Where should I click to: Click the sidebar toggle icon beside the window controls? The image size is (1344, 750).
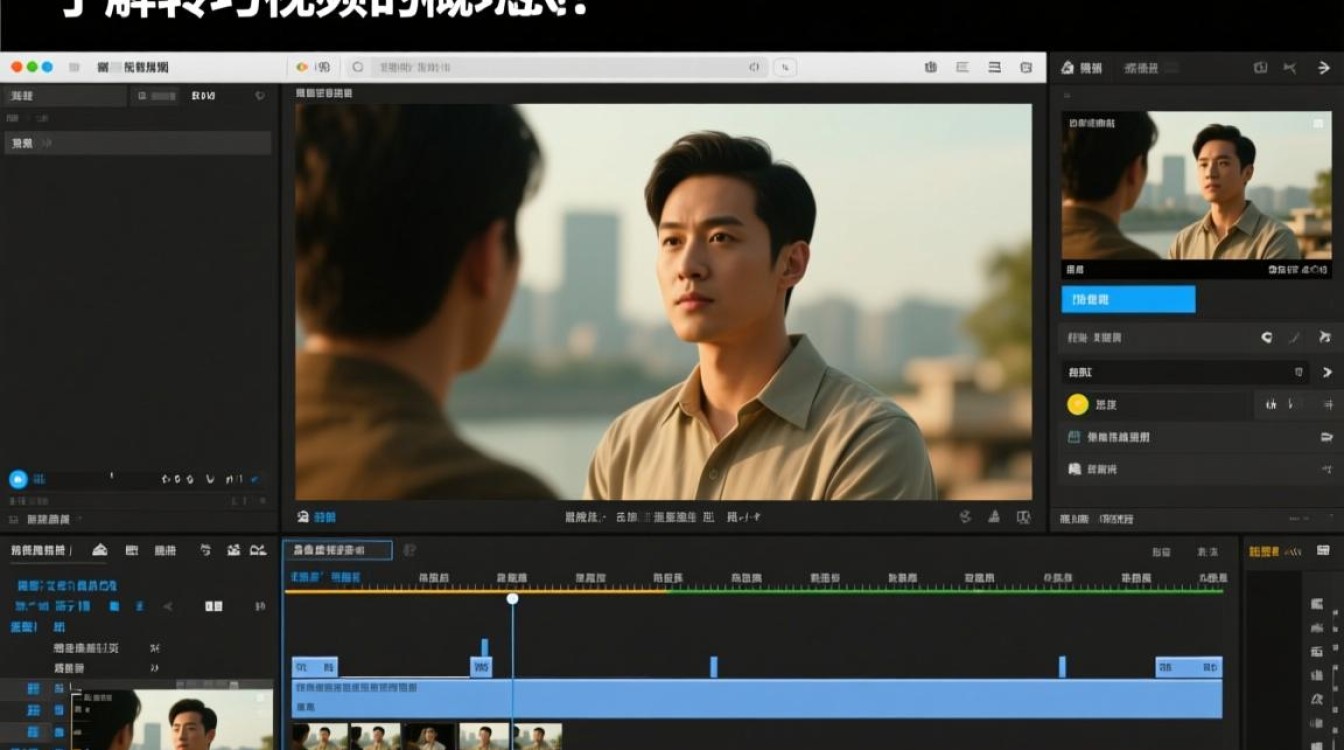pyautogui.click(x=74, y=67)
